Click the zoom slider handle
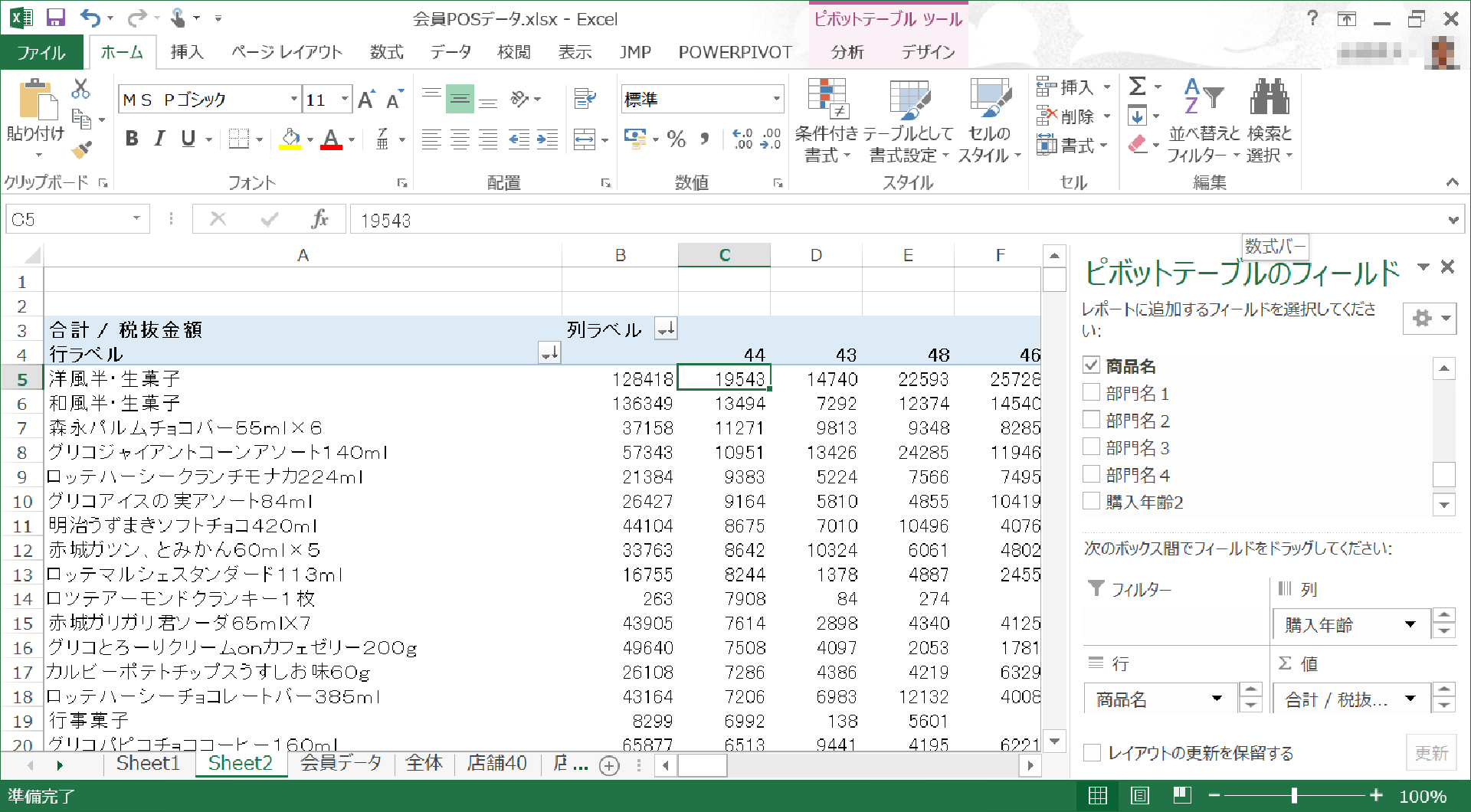 [x=1294, y=795]
